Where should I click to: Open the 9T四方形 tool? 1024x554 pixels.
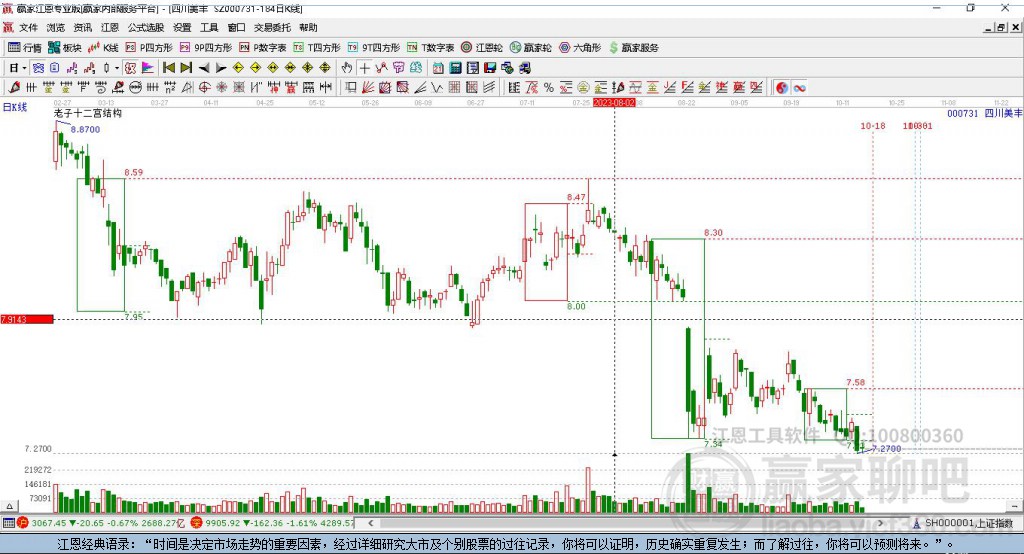pos(374,48)
